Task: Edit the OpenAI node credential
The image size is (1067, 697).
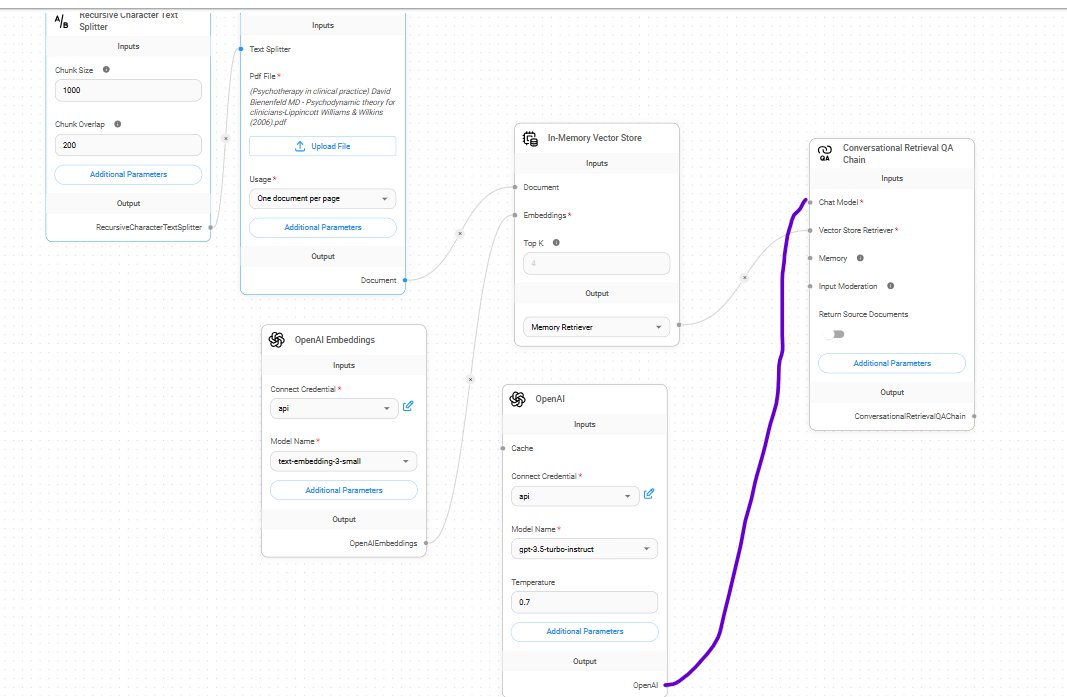Action: 649,494
